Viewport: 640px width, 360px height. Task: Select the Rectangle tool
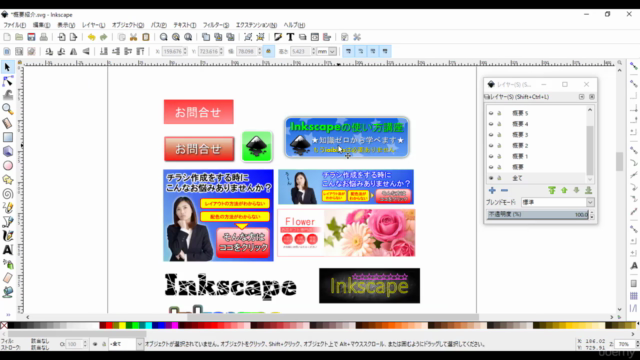click(7, 137)
